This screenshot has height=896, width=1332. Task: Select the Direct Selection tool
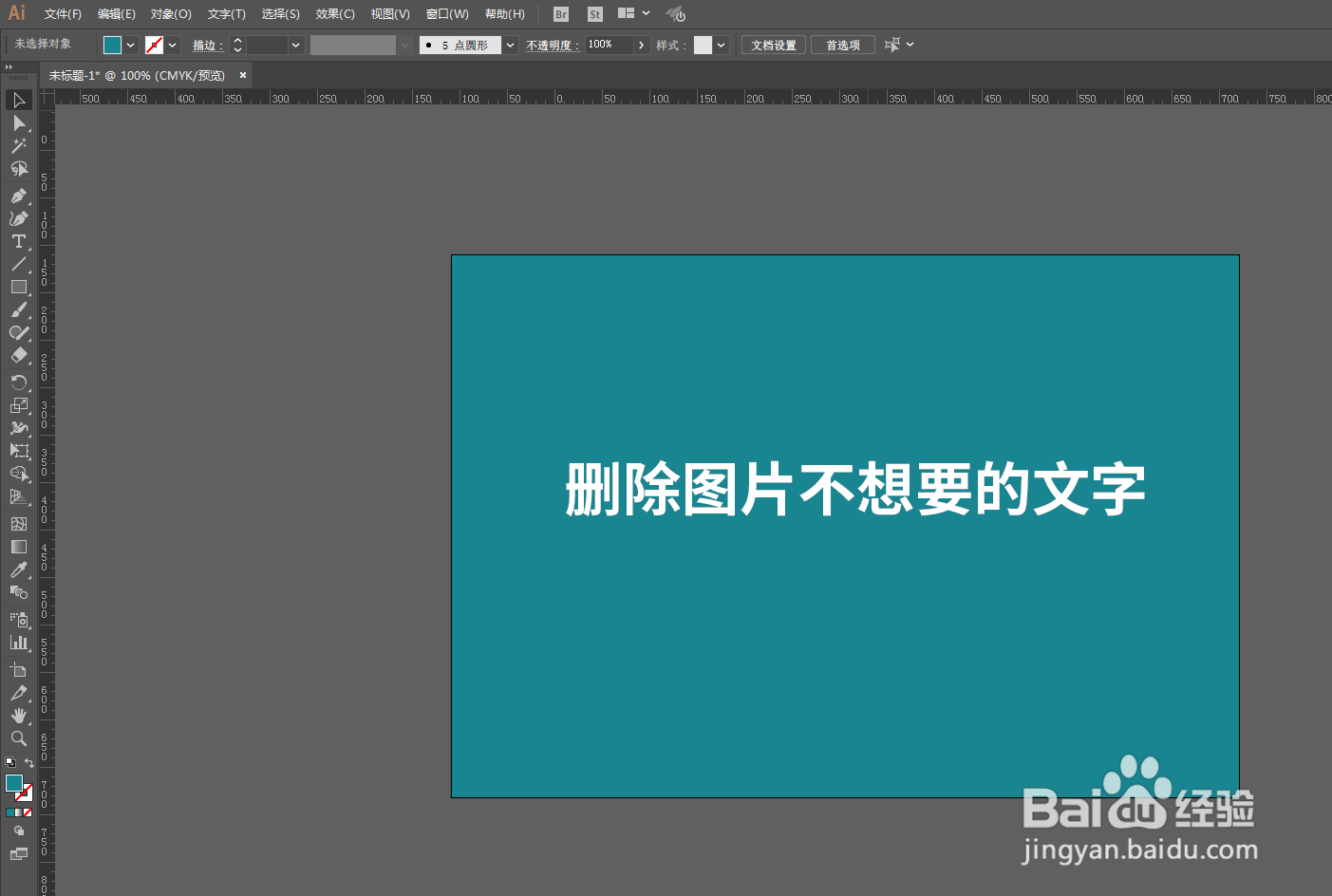pos(19,123)
